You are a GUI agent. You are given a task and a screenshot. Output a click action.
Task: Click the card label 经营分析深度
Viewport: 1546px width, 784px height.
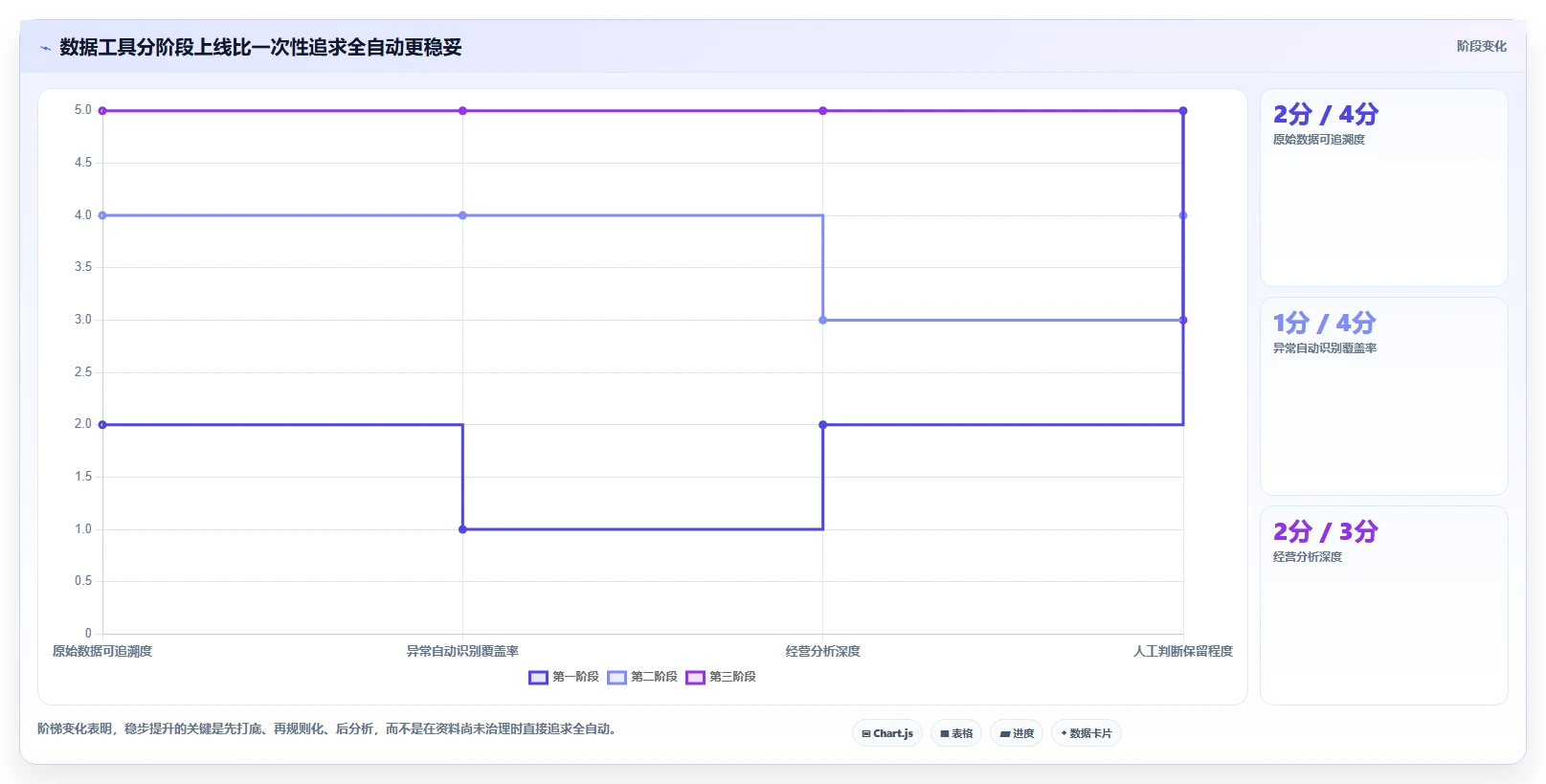click(x=1308, y=557)
